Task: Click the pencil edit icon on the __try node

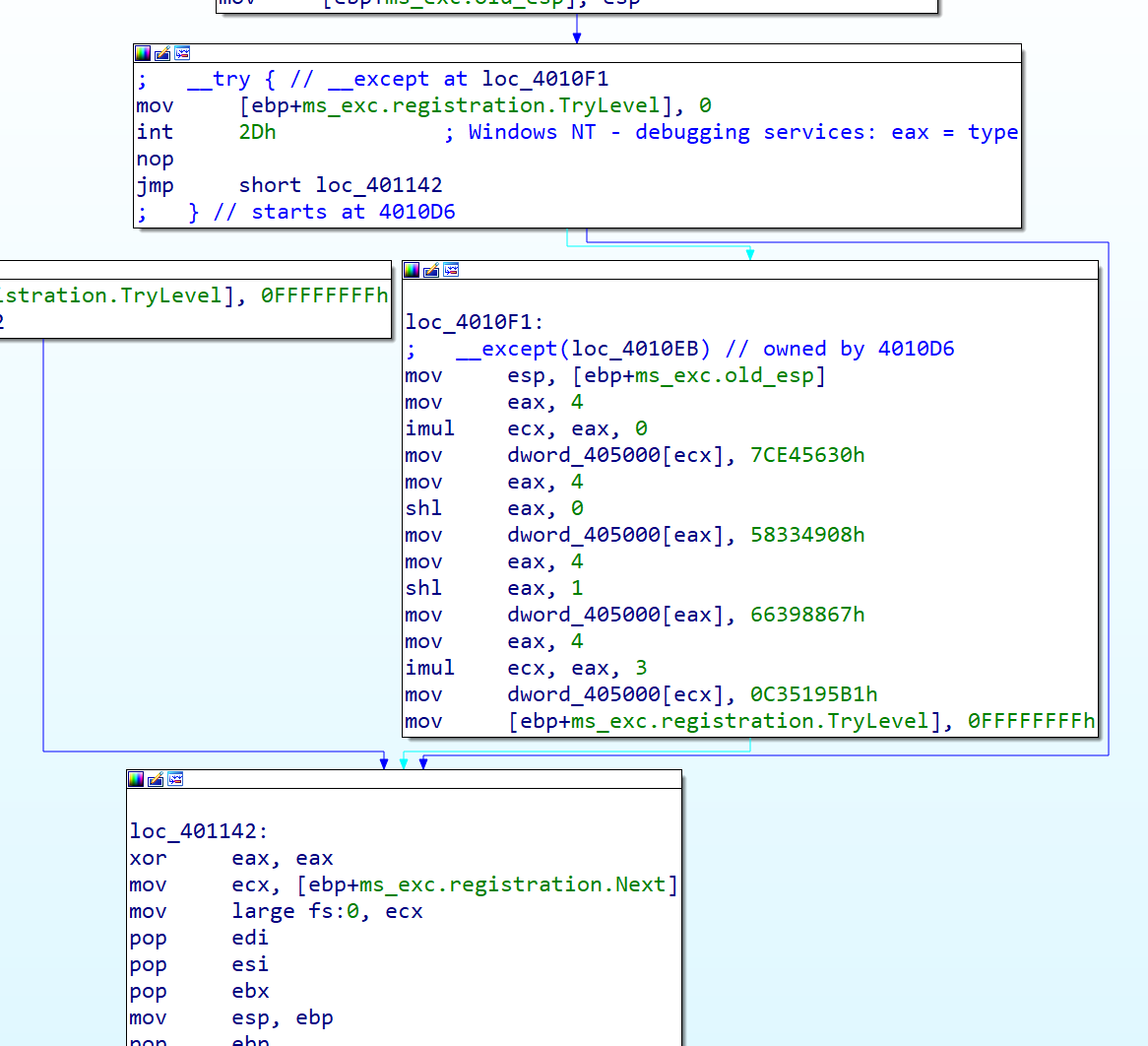Action: pyautogui.click(x=162, y=53)
